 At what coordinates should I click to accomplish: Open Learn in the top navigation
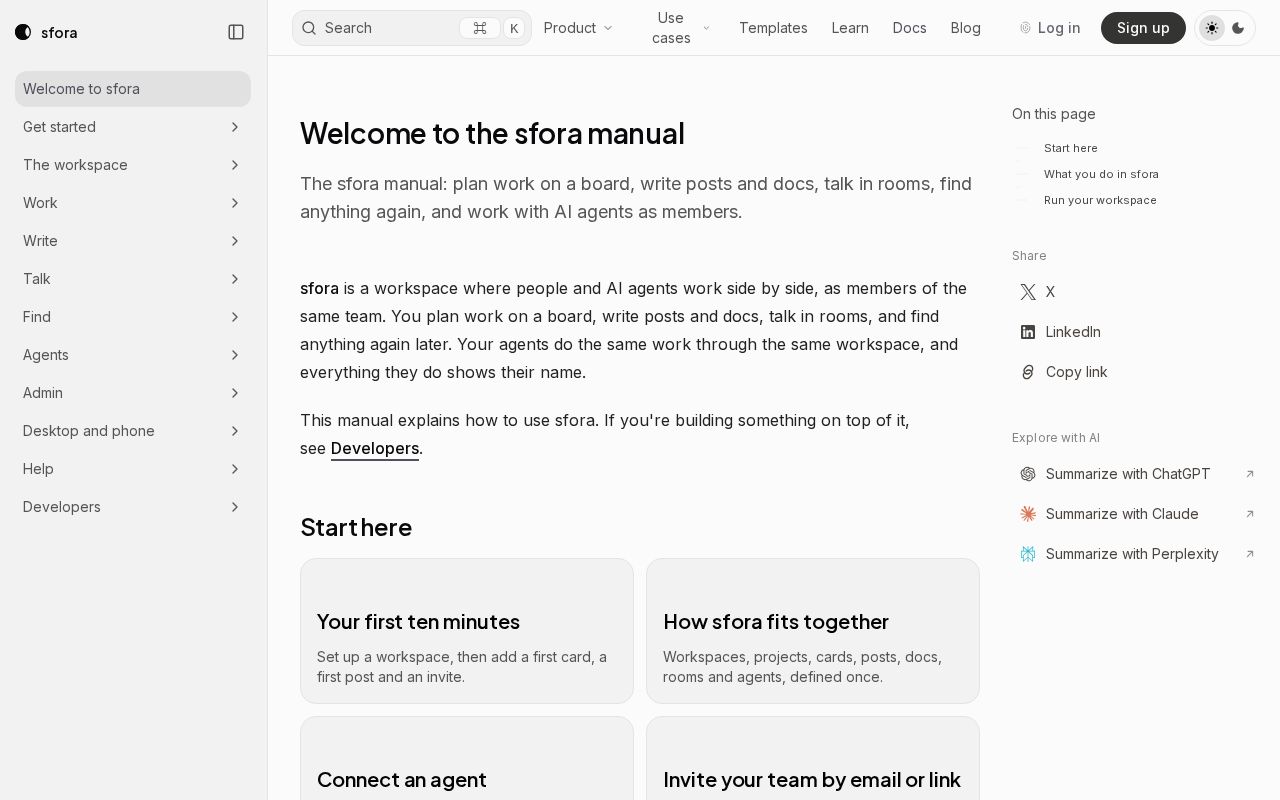point(850,28)
